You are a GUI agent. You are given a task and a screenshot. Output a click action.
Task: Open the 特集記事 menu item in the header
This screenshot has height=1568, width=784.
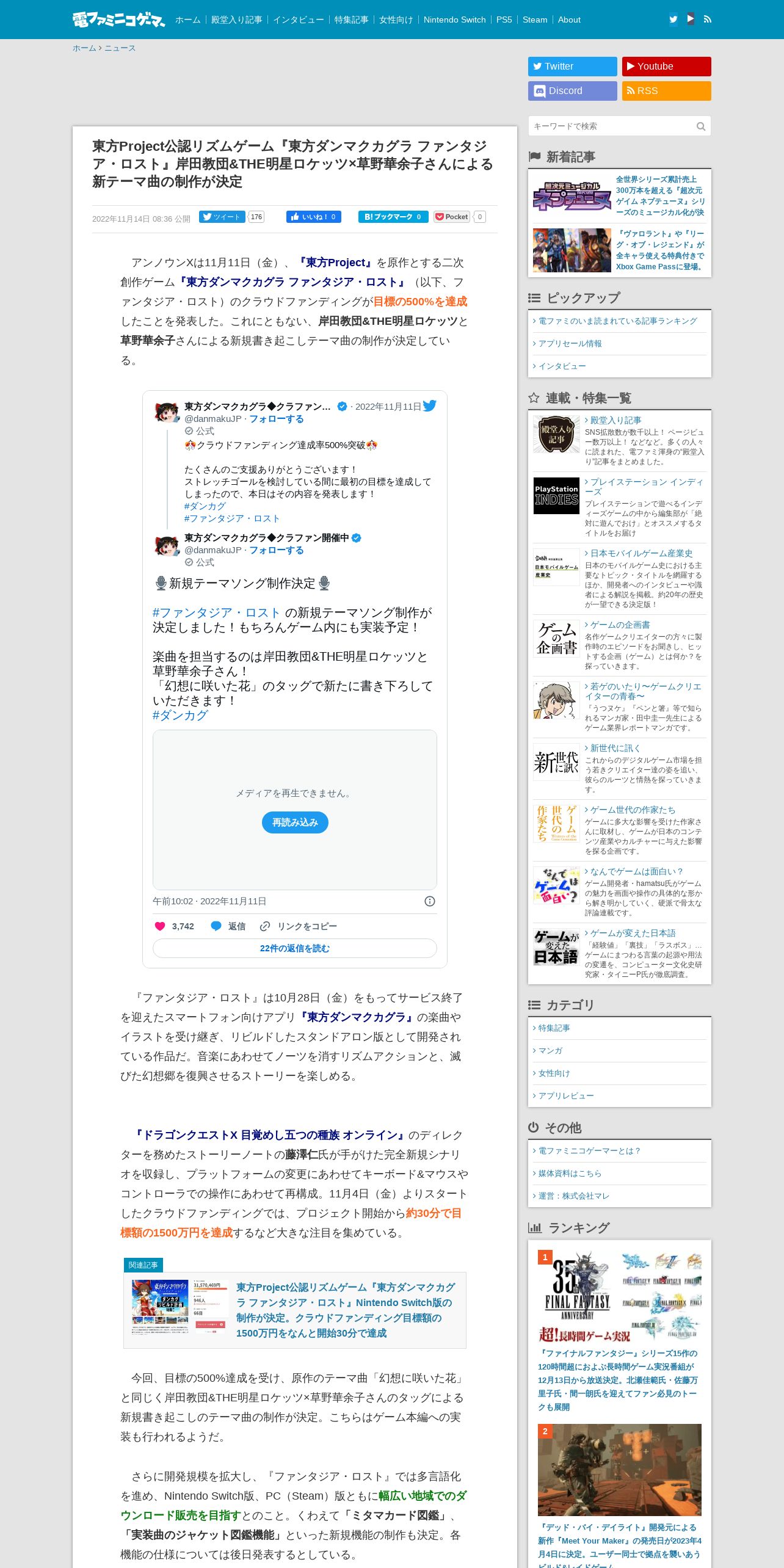[351, 20]
